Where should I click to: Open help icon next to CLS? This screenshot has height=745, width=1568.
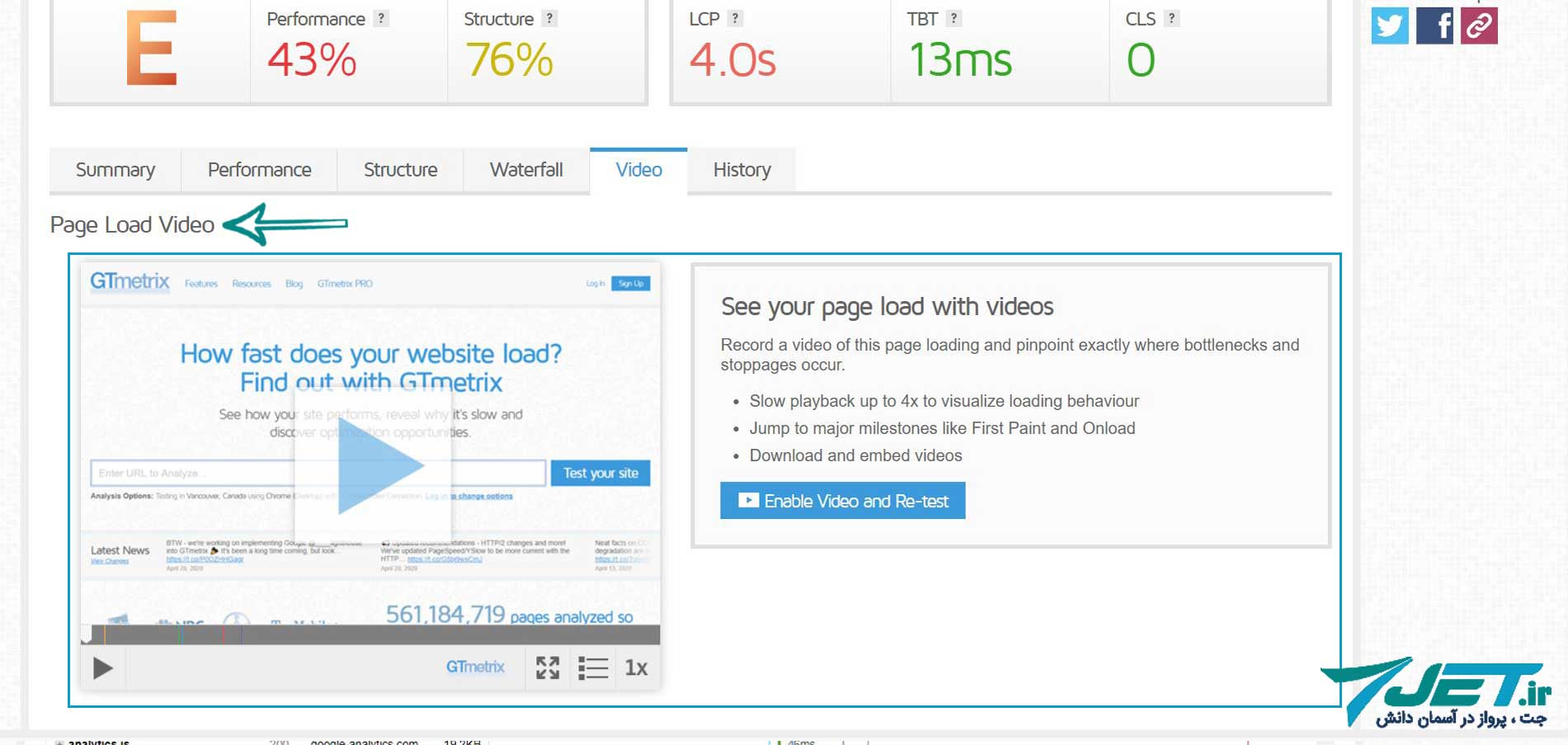pyautogui.click(x=1171, y=18)
